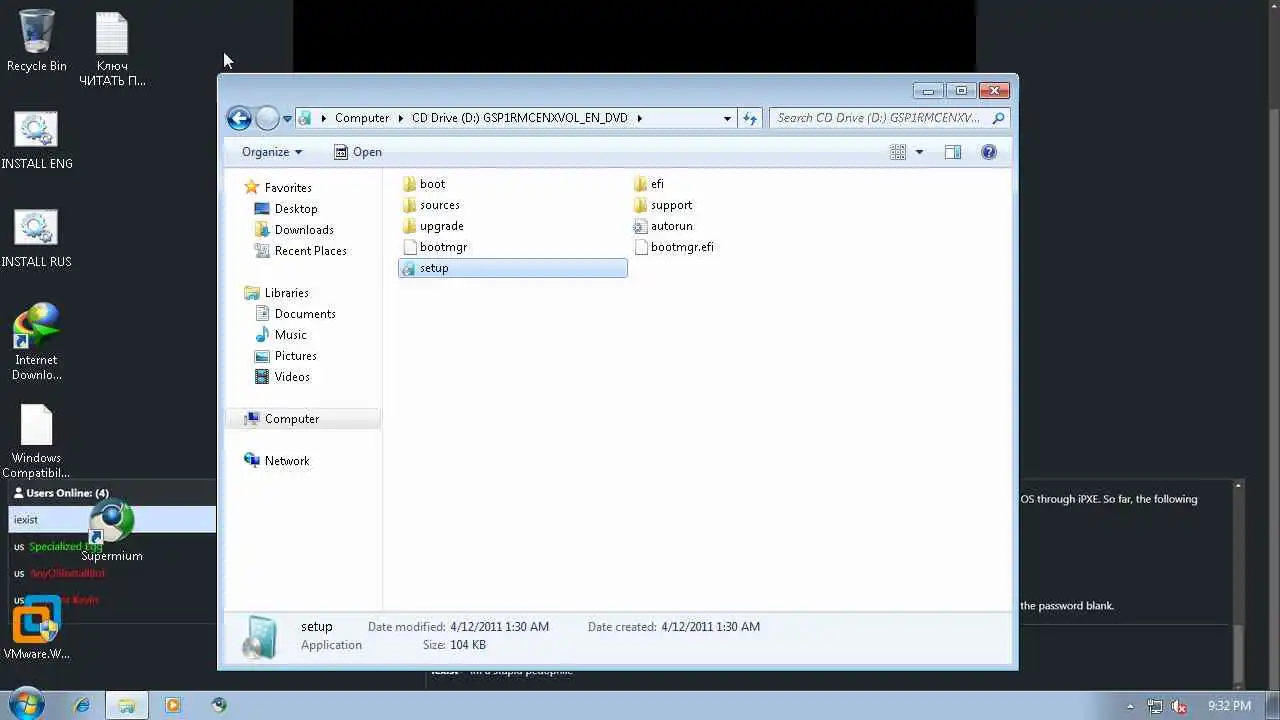
Task: Open the recent pages history dropdown
Action: [287, 119]
